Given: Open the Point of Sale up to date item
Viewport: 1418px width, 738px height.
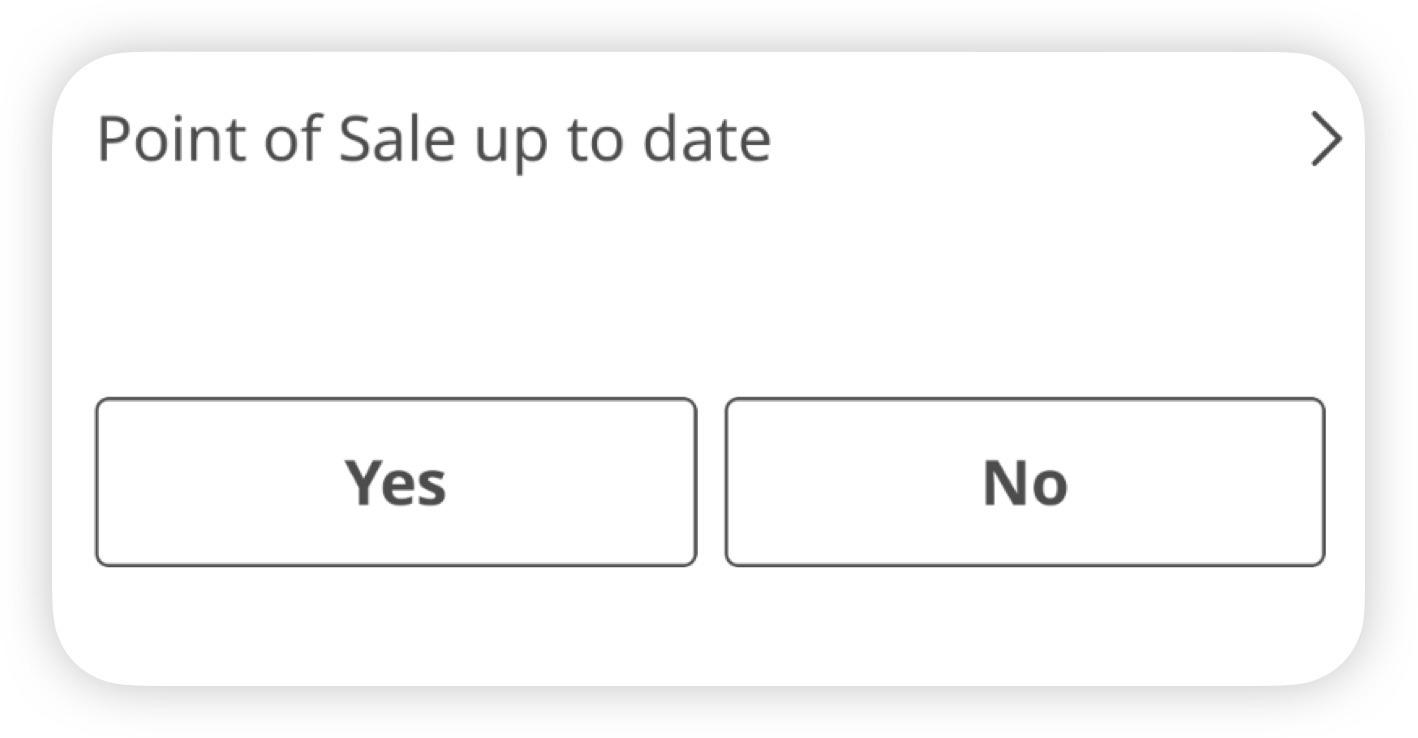Looking at the screenshot, I should [433, 139].
